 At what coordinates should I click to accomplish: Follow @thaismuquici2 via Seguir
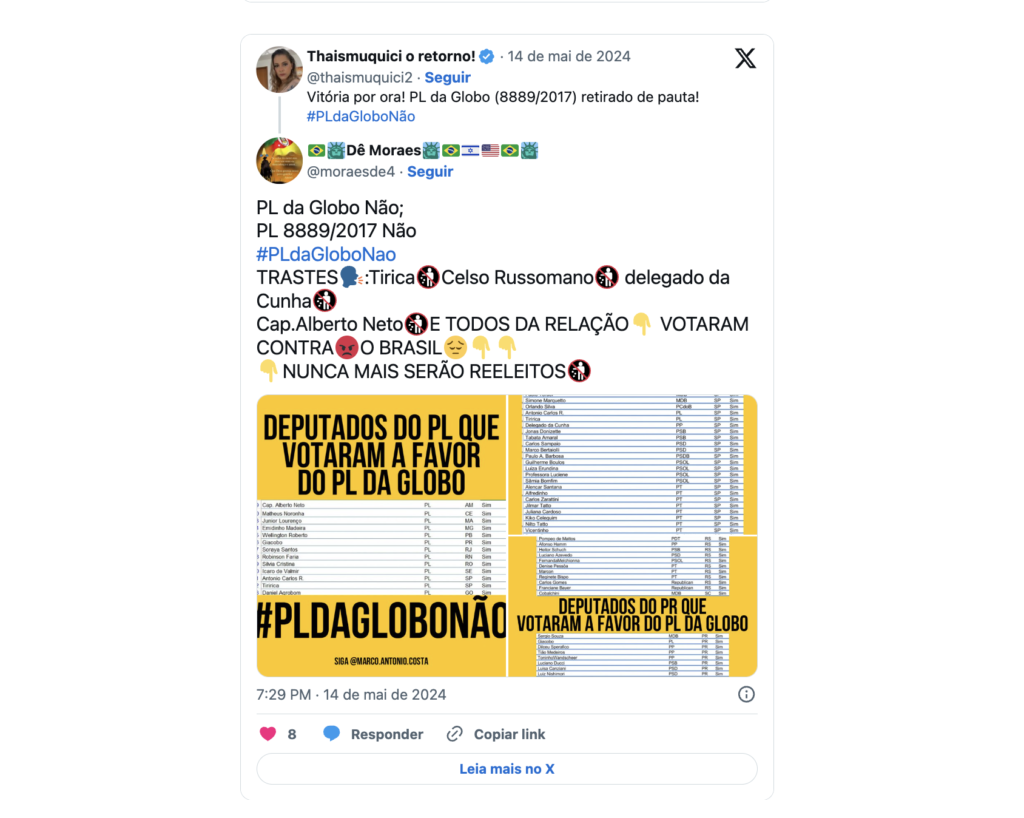tap(447, 78)
